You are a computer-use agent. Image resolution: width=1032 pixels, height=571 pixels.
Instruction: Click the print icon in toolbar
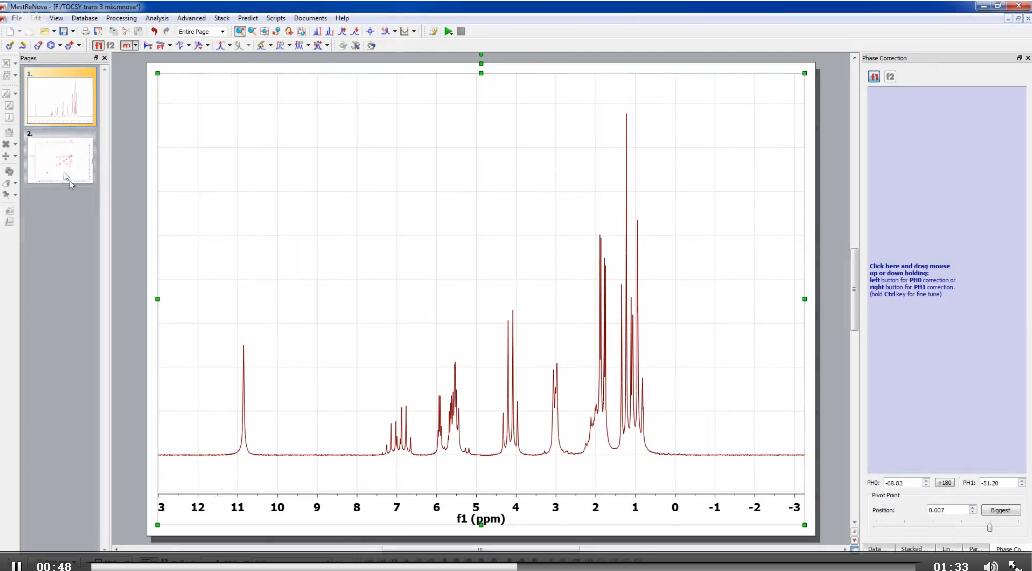(86, 31)
